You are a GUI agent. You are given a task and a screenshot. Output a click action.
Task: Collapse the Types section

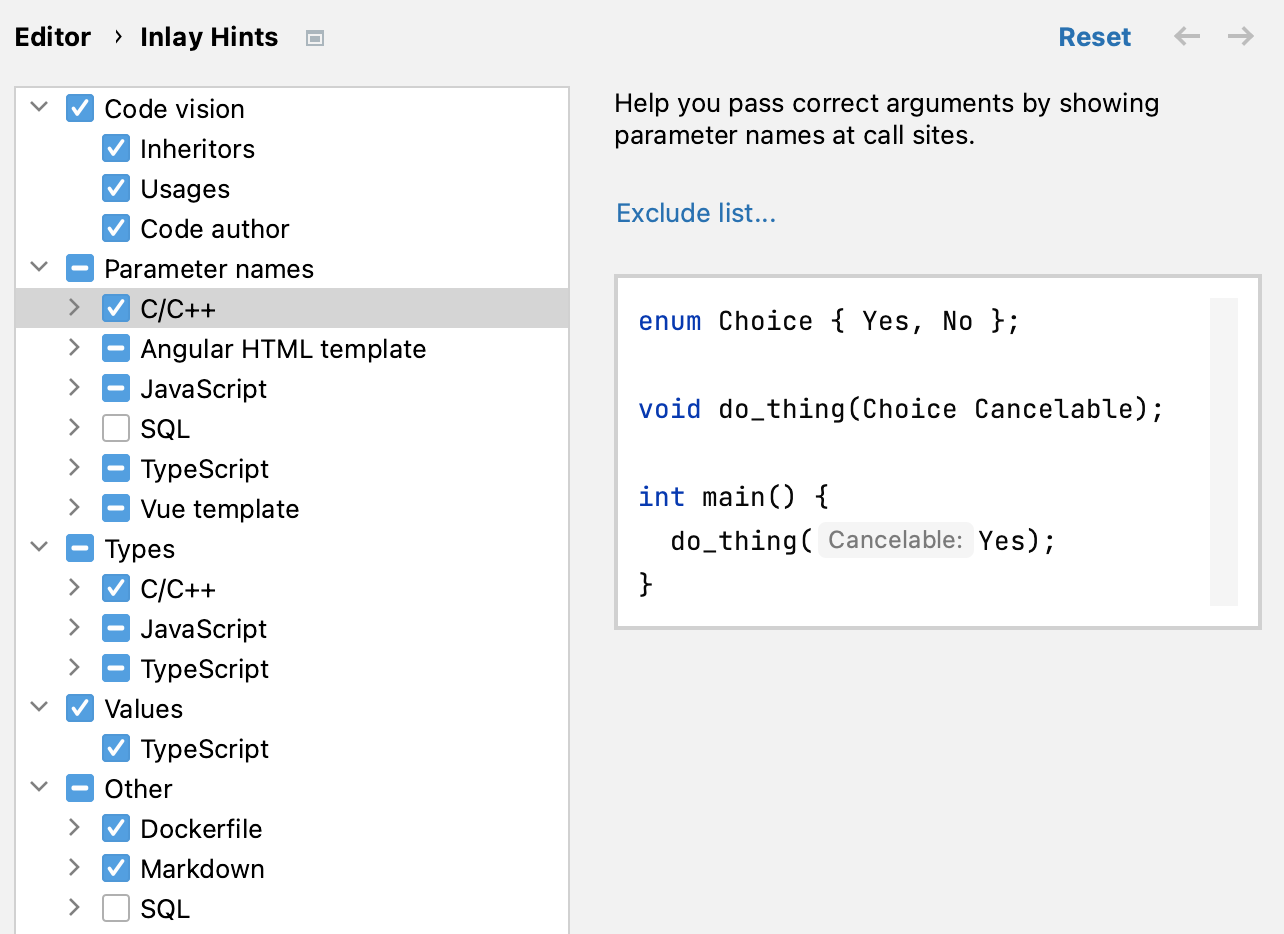coord(38,548)
